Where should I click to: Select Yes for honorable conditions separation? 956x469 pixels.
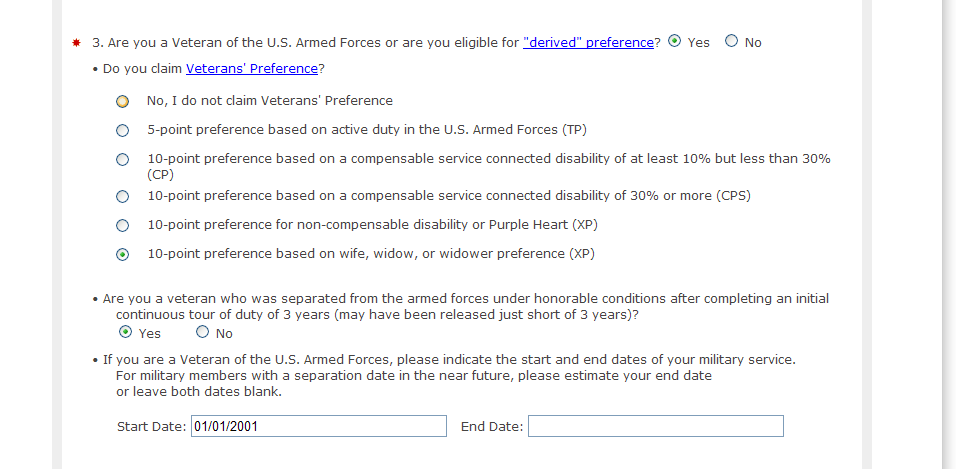pos(125,332)
